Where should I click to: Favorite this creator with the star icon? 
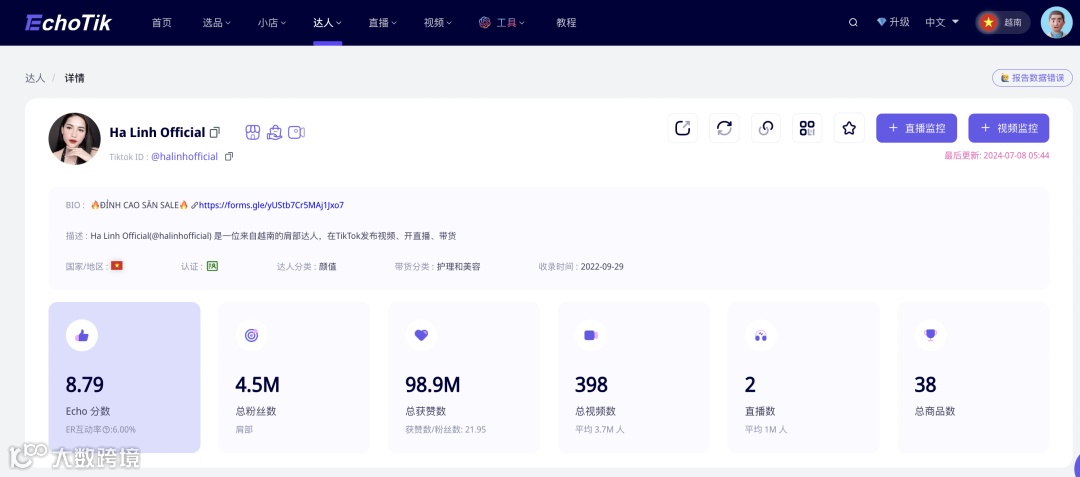[849, 128]
